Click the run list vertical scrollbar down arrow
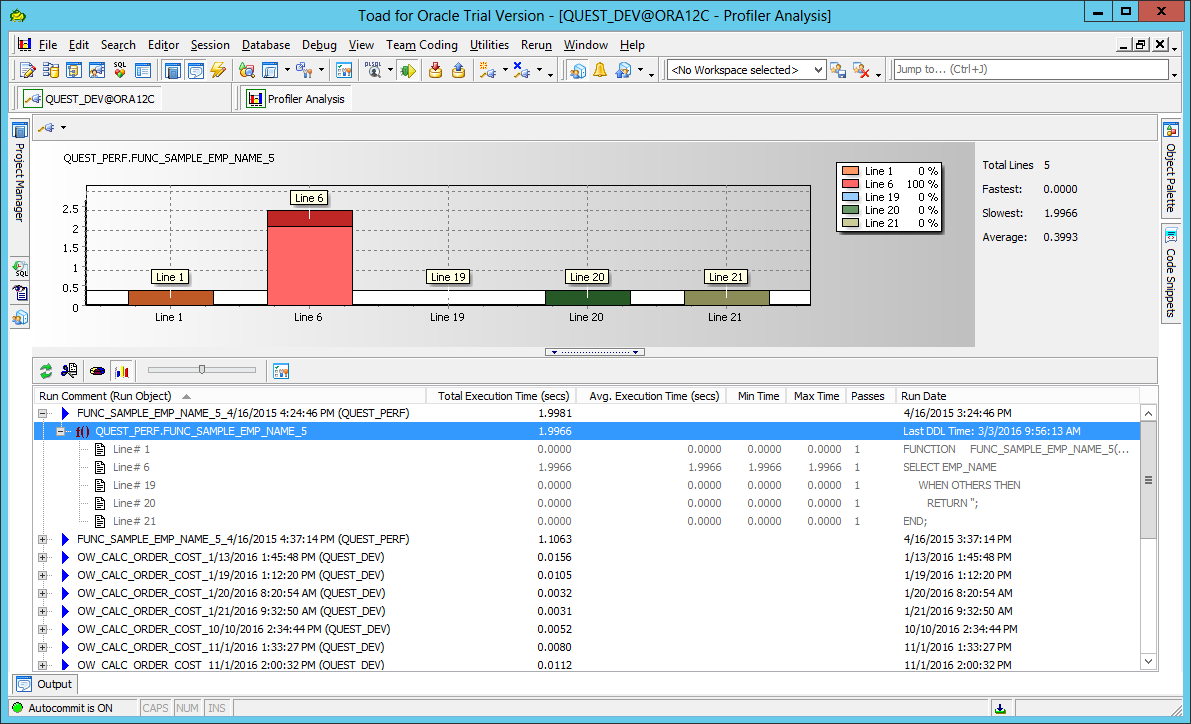 [x=1148, y=662]
